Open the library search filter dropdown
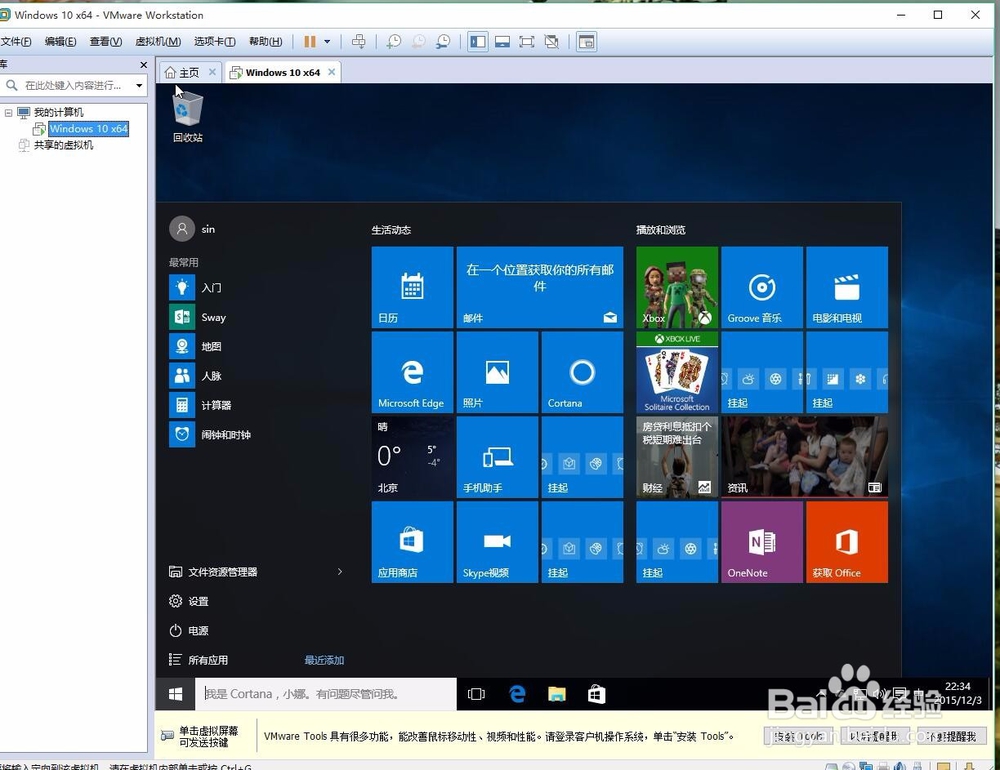This screenshot has height=770, width=1000. pos(139,86)
